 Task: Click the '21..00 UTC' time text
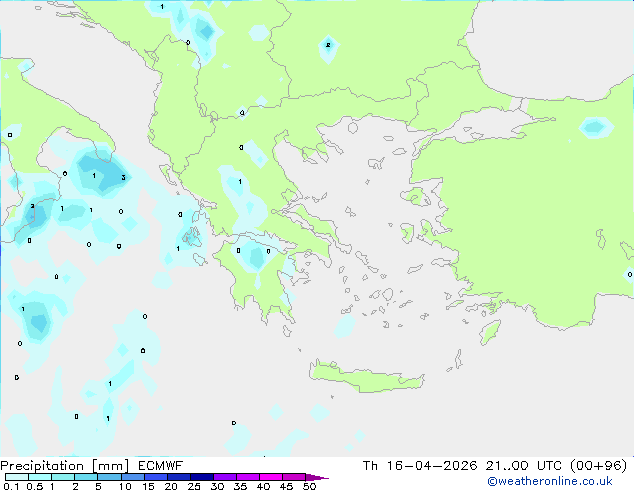pyautogui.click(x=524, y=466)
